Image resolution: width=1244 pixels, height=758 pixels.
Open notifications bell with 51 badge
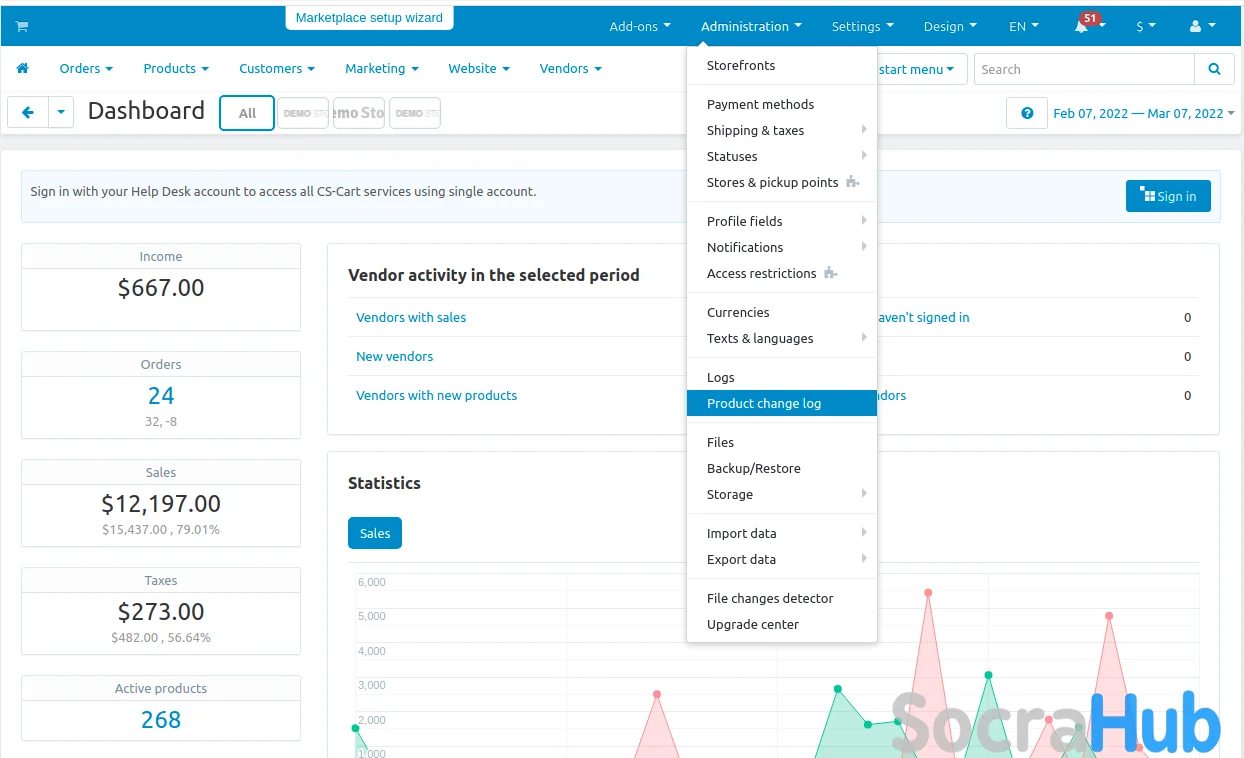click(x=1082, y=27)
